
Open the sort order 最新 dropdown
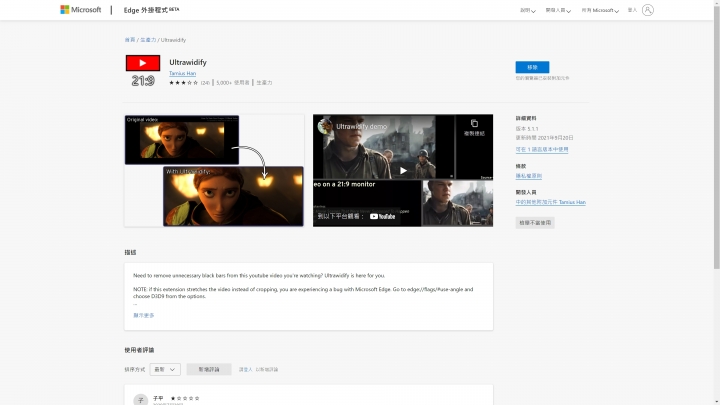(x=165, y=369)
